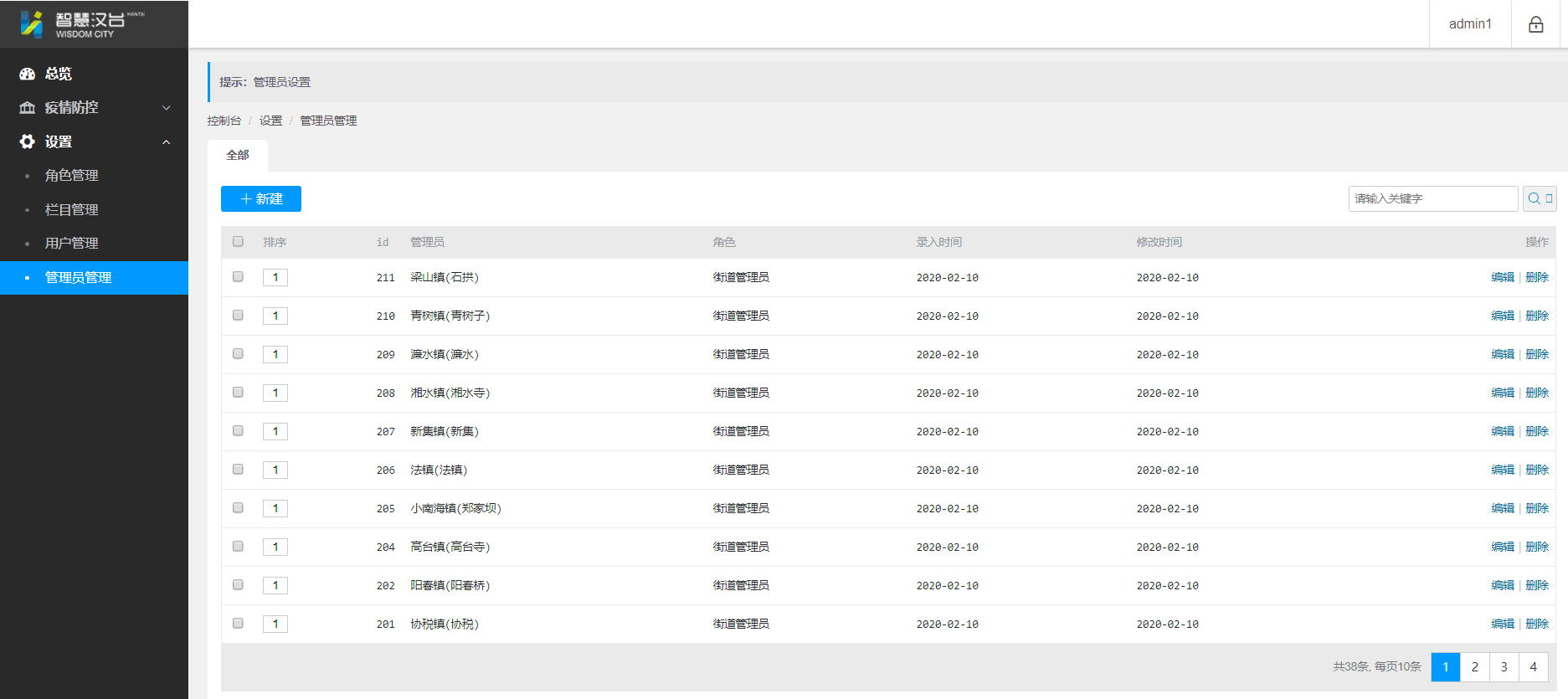Click 删除 for id 202
This screenshot has width=1568, height=699.
[x=1537, y=585]
